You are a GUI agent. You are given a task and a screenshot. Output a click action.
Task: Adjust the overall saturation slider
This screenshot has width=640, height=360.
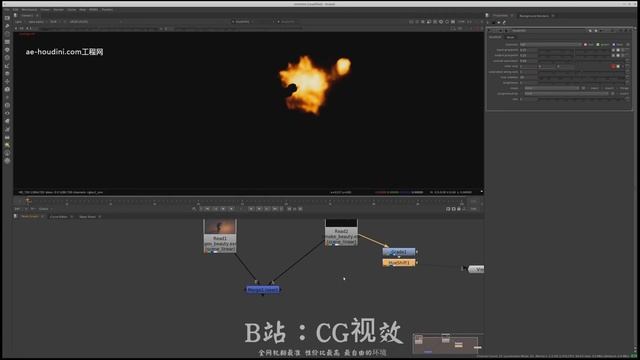pyautogui.click(x=582, y=61)
